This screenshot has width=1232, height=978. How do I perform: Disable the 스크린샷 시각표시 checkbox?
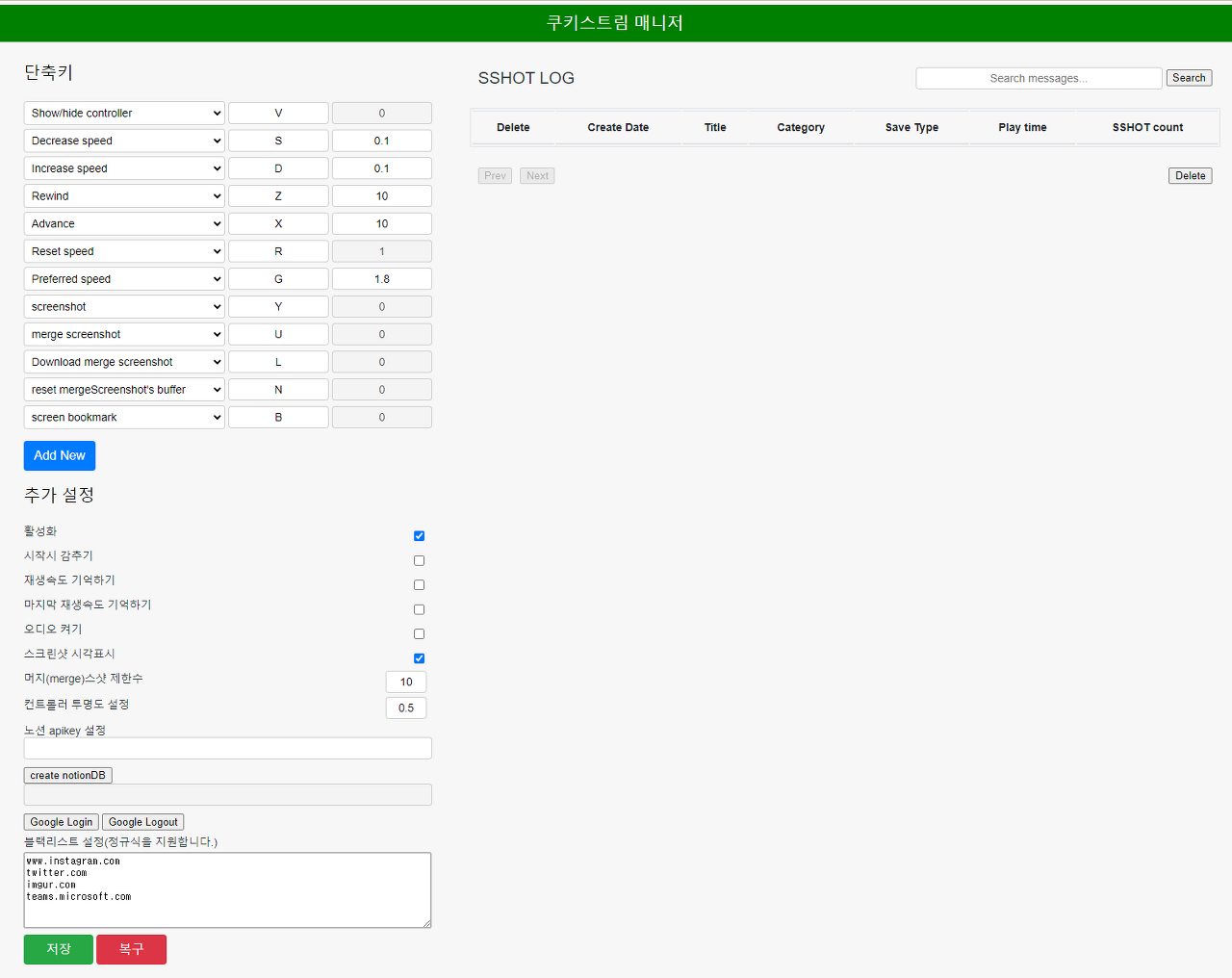(419, 658)
